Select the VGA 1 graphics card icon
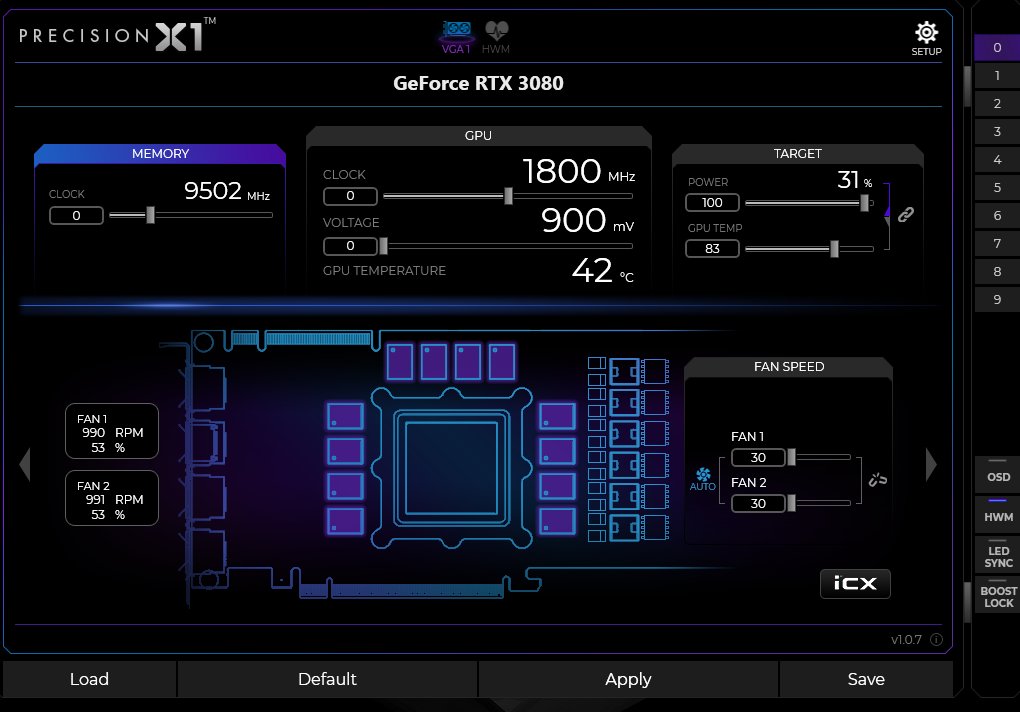This screenshot has width=1020, height=712. coord(456,37)
